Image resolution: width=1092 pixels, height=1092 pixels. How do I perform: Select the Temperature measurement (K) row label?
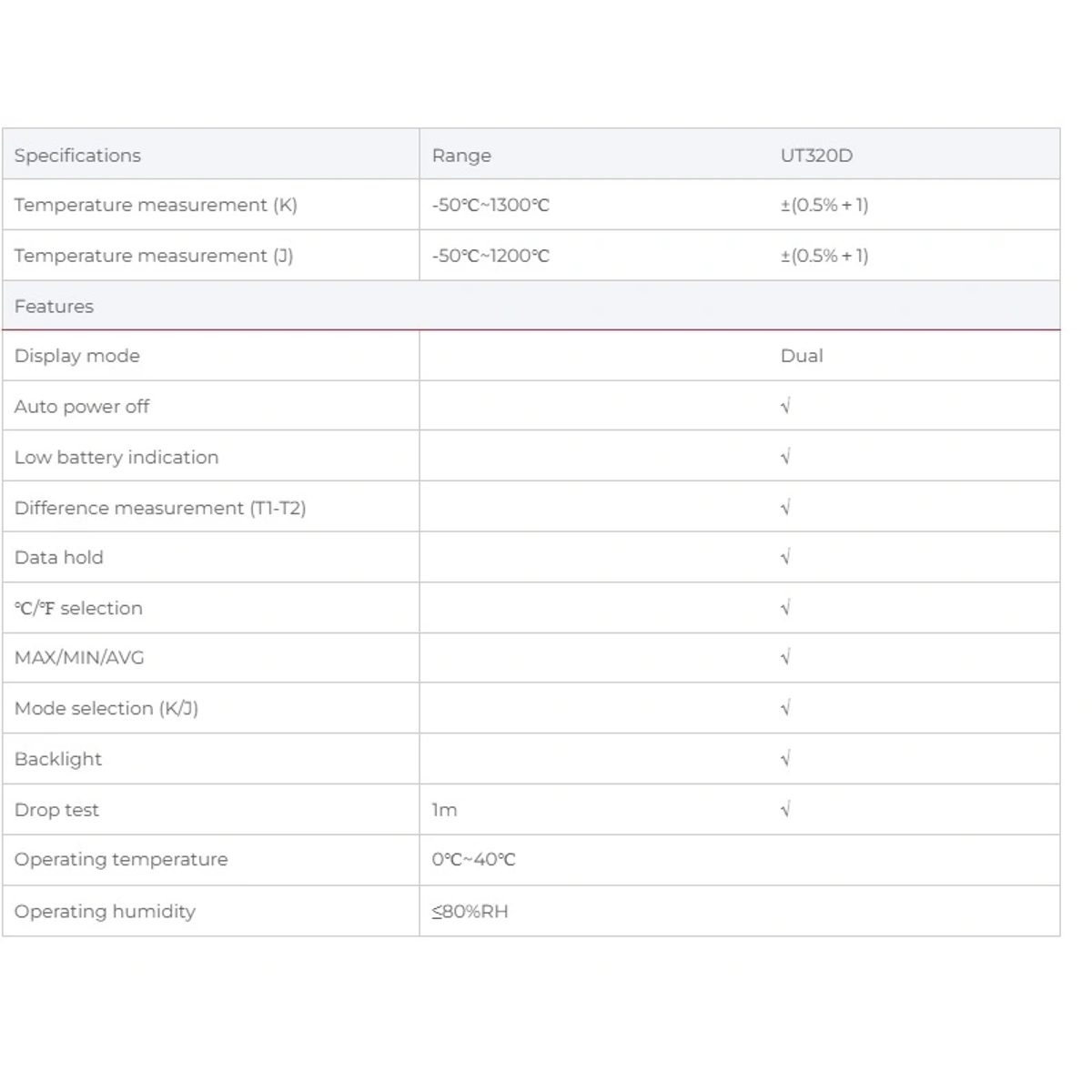click(156, 205)
